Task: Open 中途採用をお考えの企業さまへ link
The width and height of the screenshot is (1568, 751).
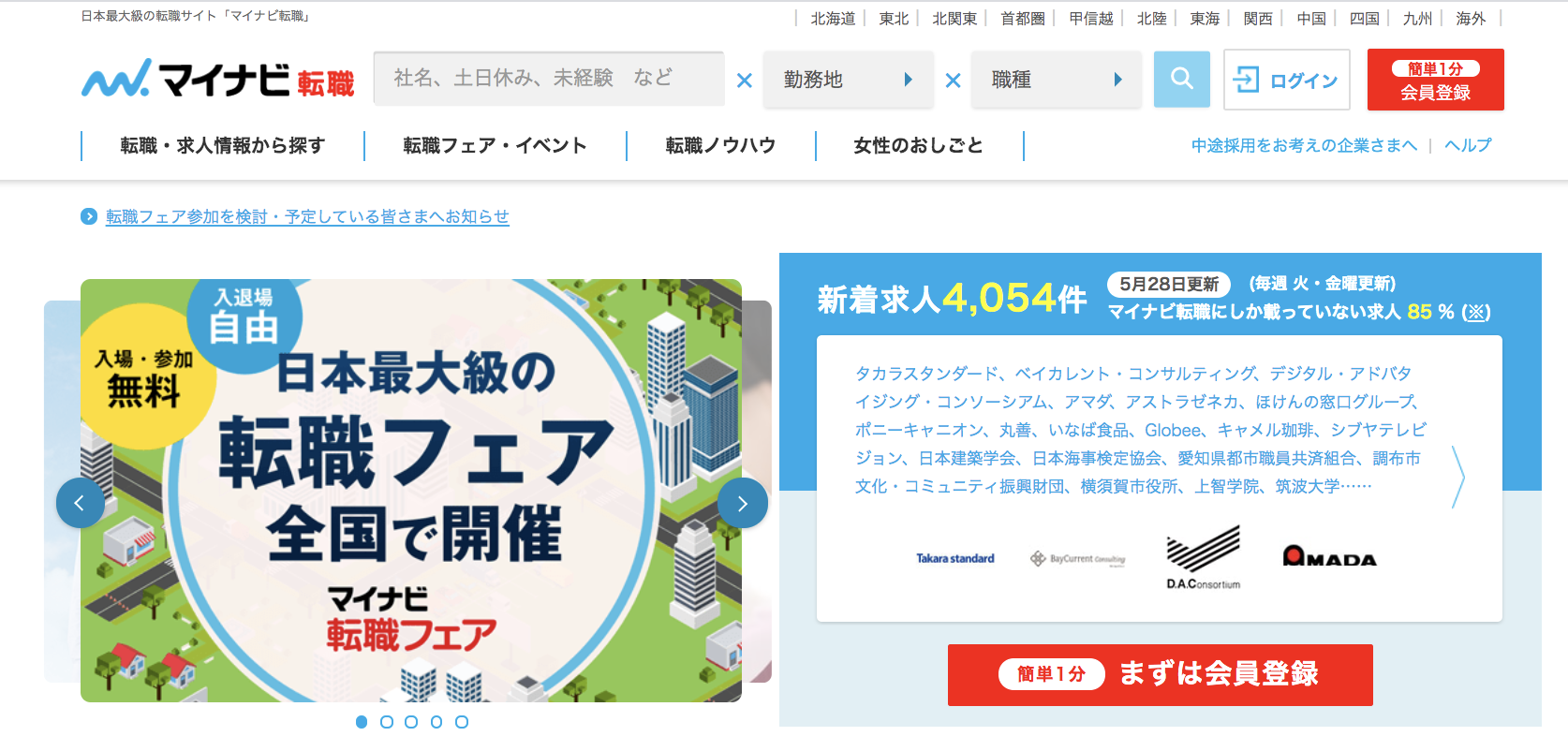Action: point(1304,145)
